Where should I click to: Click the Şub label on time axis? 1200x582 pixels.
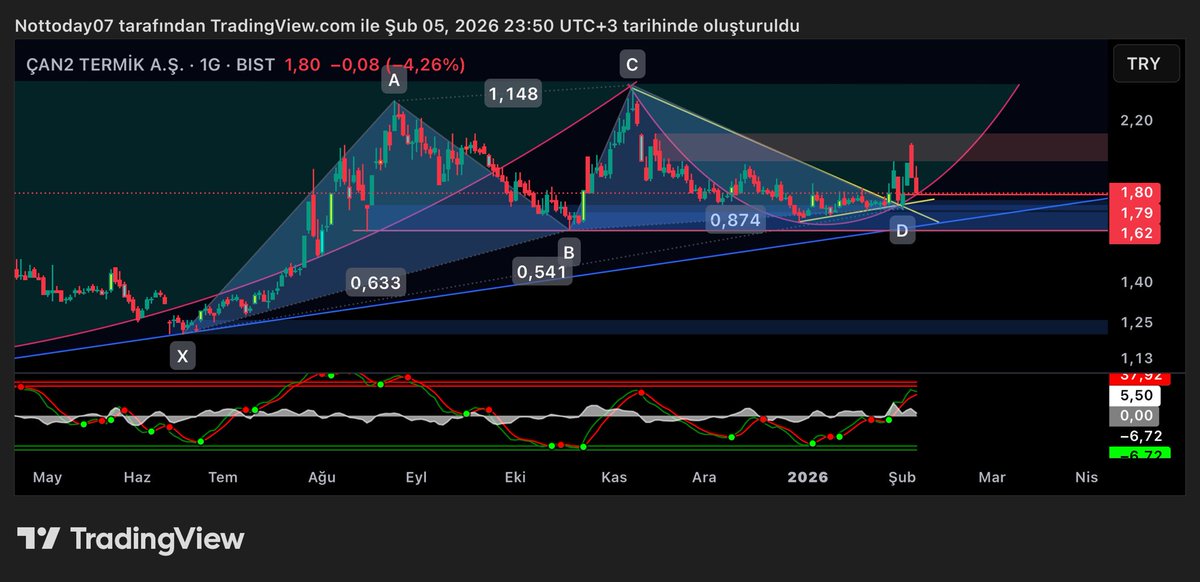903,478
